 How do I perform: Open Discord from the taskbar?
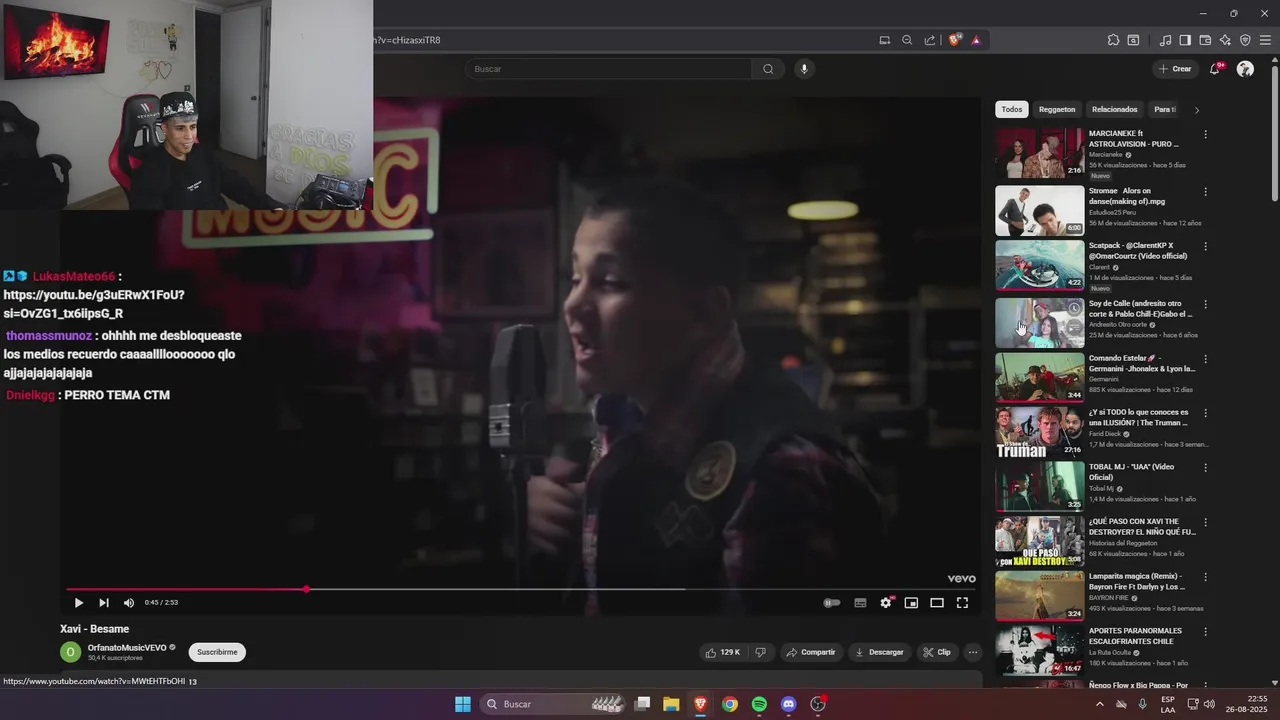pyautogui.click(x=788, y=704)
